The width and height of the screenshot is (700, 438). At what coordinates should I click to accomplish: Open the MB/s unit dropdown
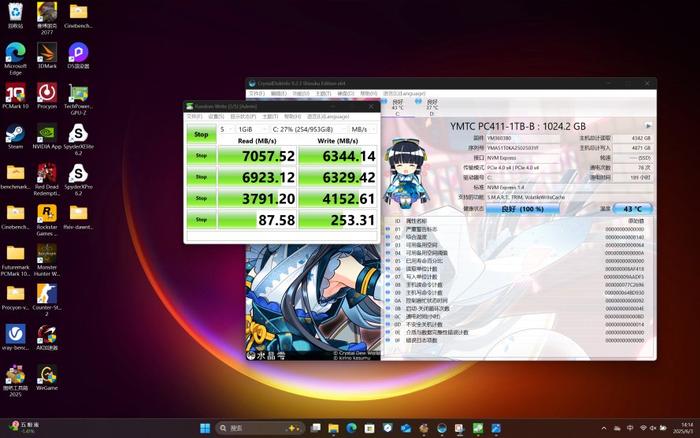coord(363,129)
